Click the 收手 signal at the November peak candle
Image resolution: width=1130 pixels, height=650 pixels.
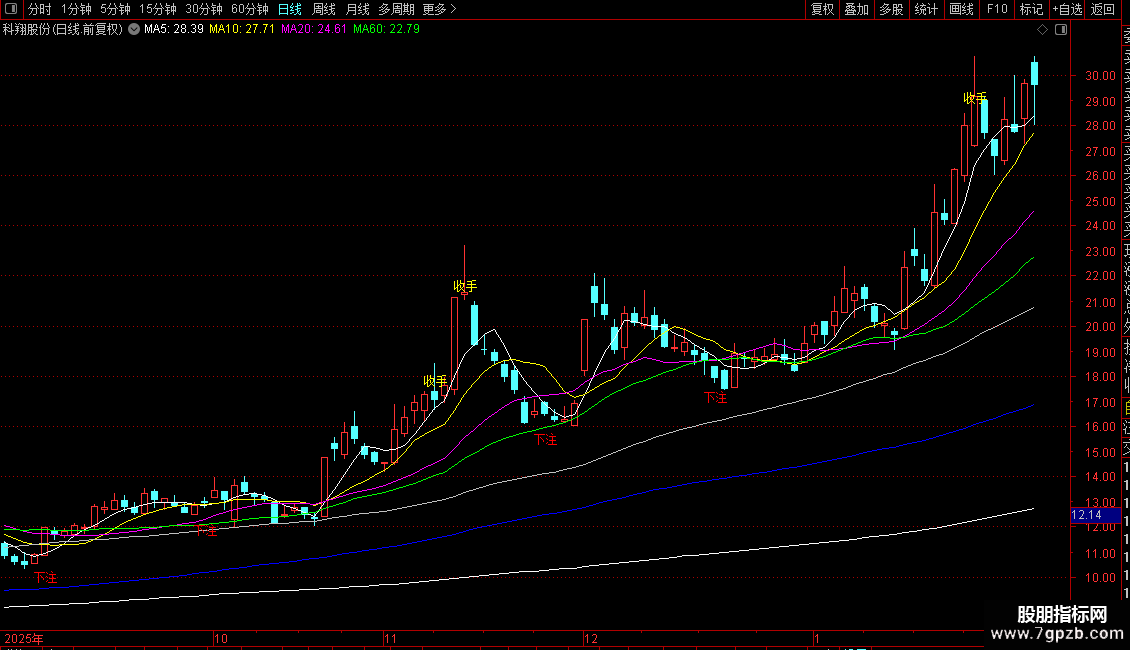[x=465, y=286]
